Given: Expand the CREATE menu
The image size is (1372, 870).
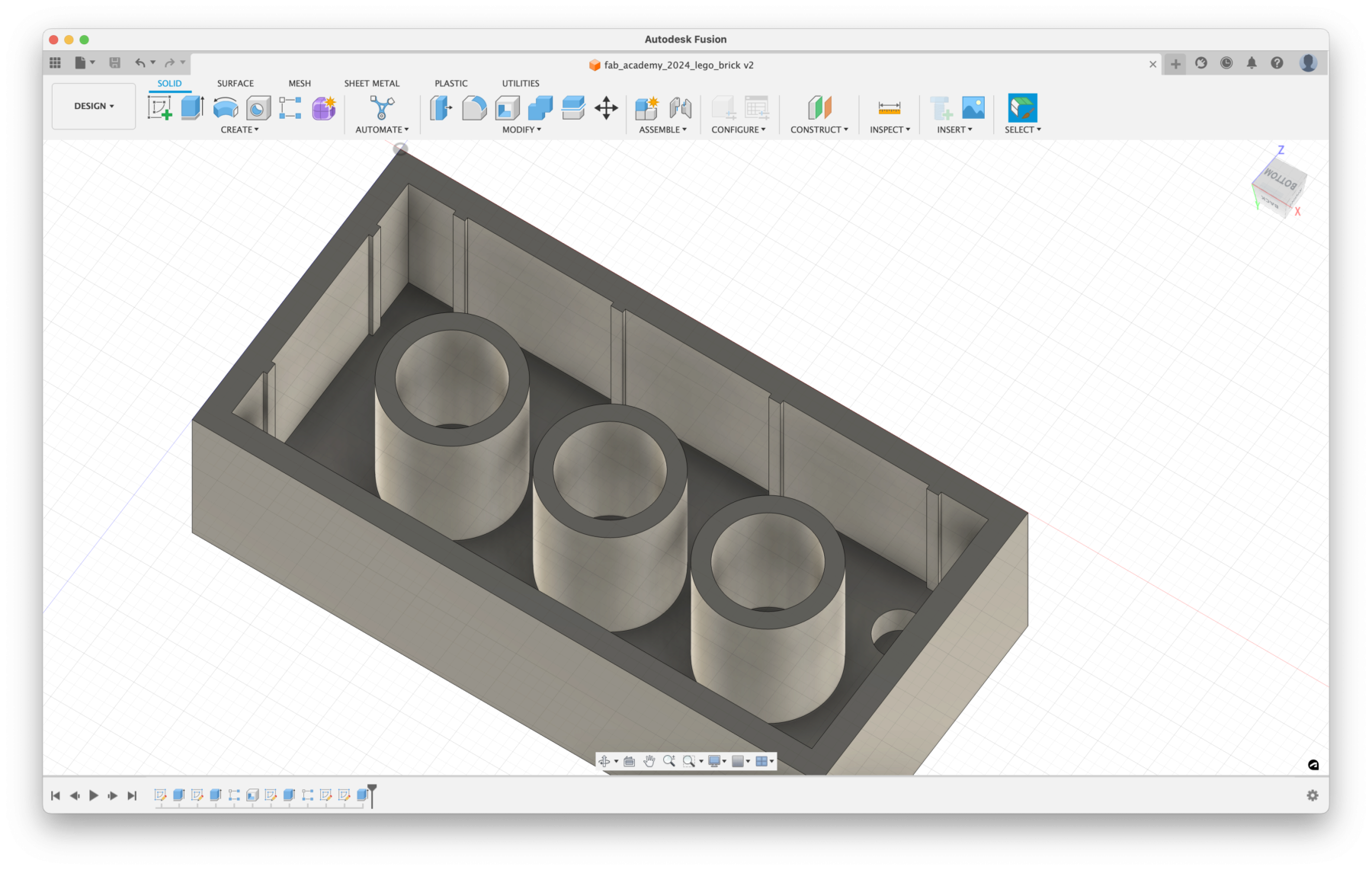Looking at the screenshot, I should click(239, 130).
